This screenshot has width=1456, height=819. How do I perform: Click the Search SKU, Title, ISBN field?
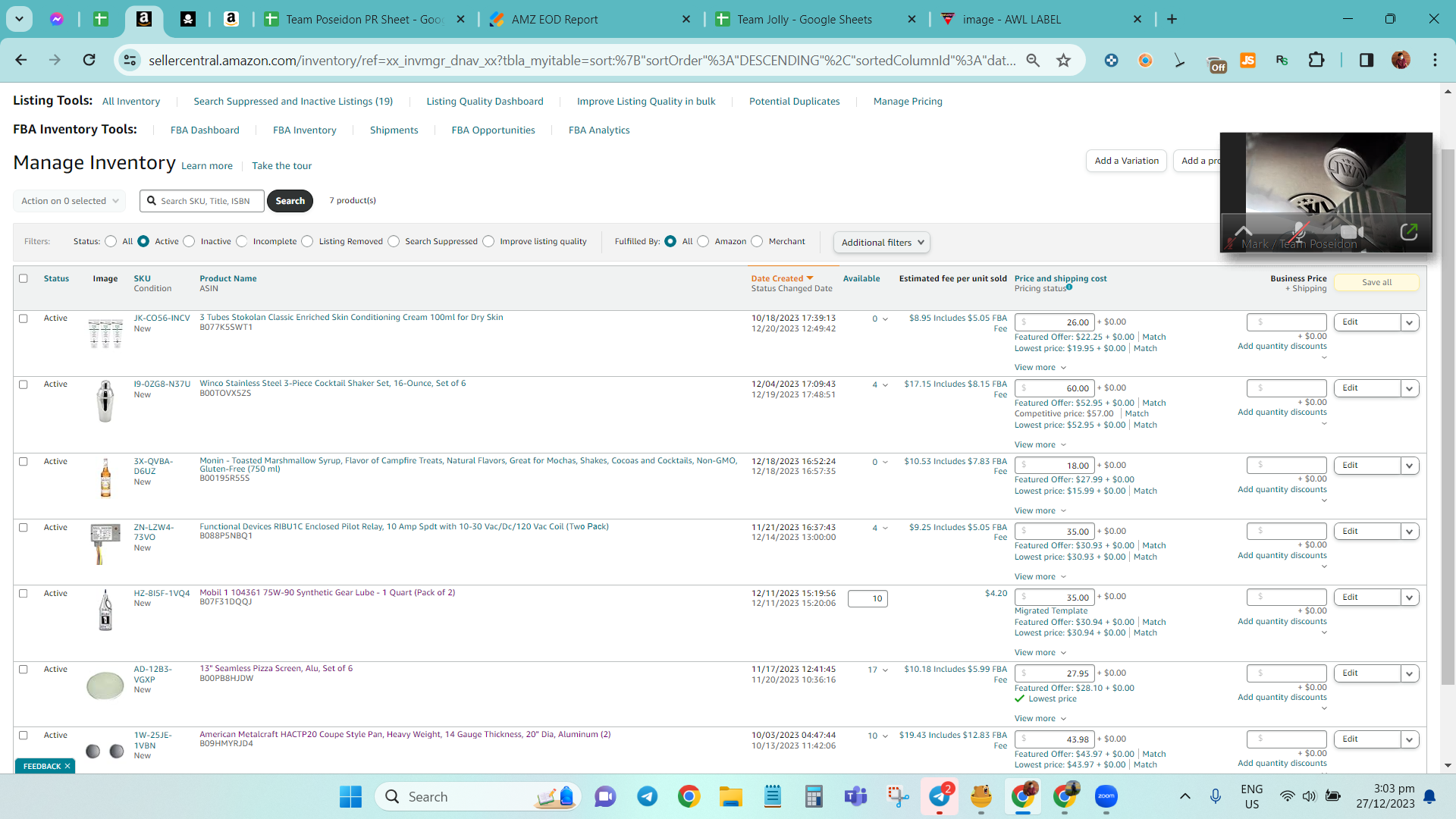pyautogui.click(x=202, y=201)
